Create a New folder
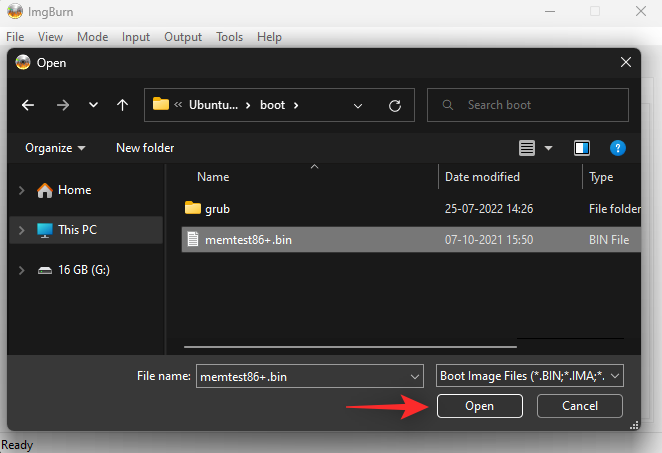662x453 pixels. tap(145, 148)
